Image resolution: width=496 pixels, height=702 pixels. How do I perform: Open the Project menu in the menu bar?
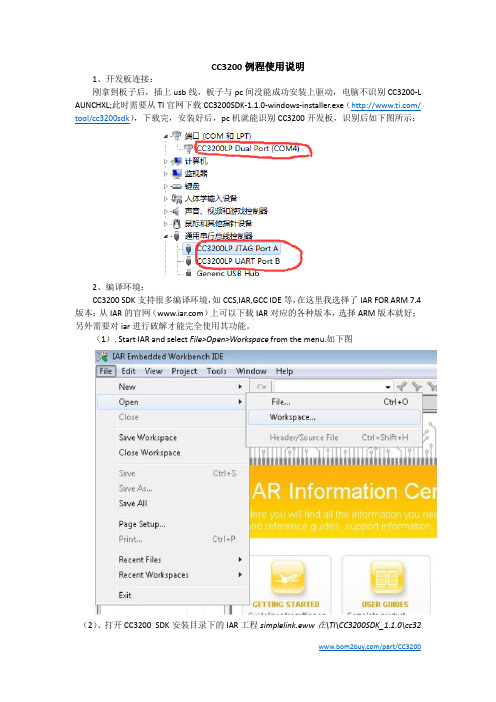click(x=184, y=371)
